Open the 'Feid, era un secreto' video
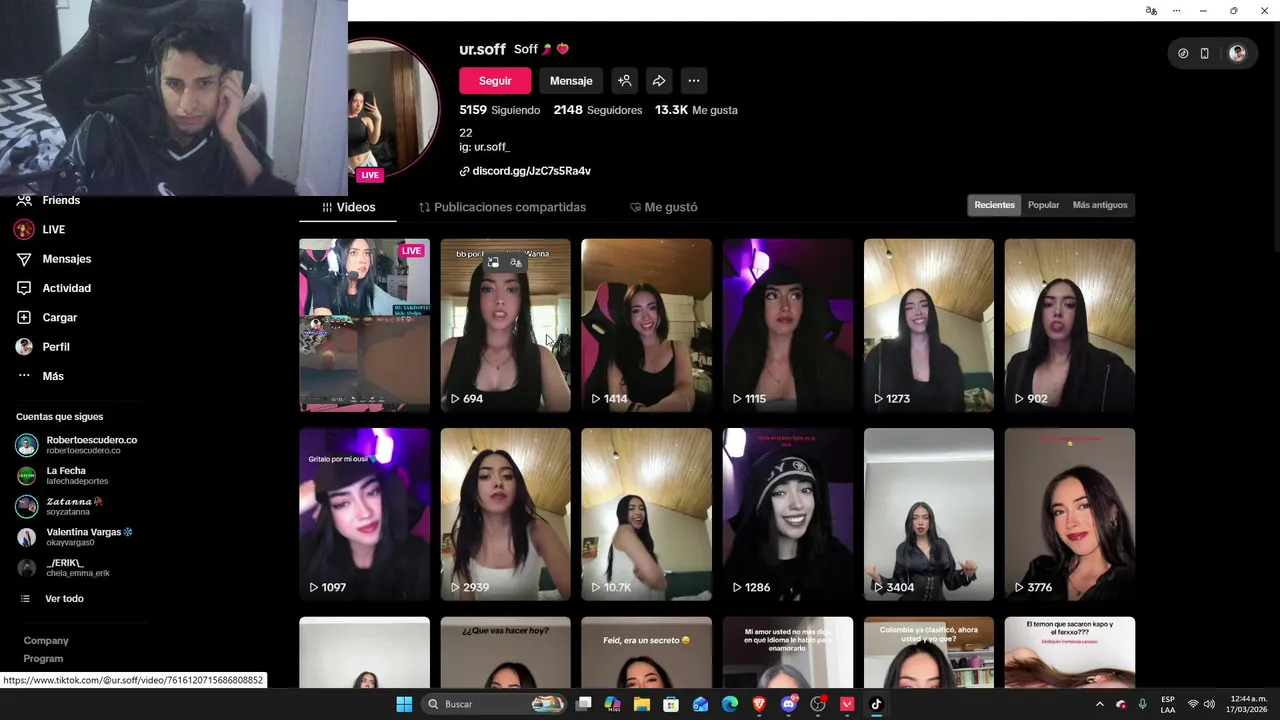This screenshot has height=720, width=1280. click(647, 653)
